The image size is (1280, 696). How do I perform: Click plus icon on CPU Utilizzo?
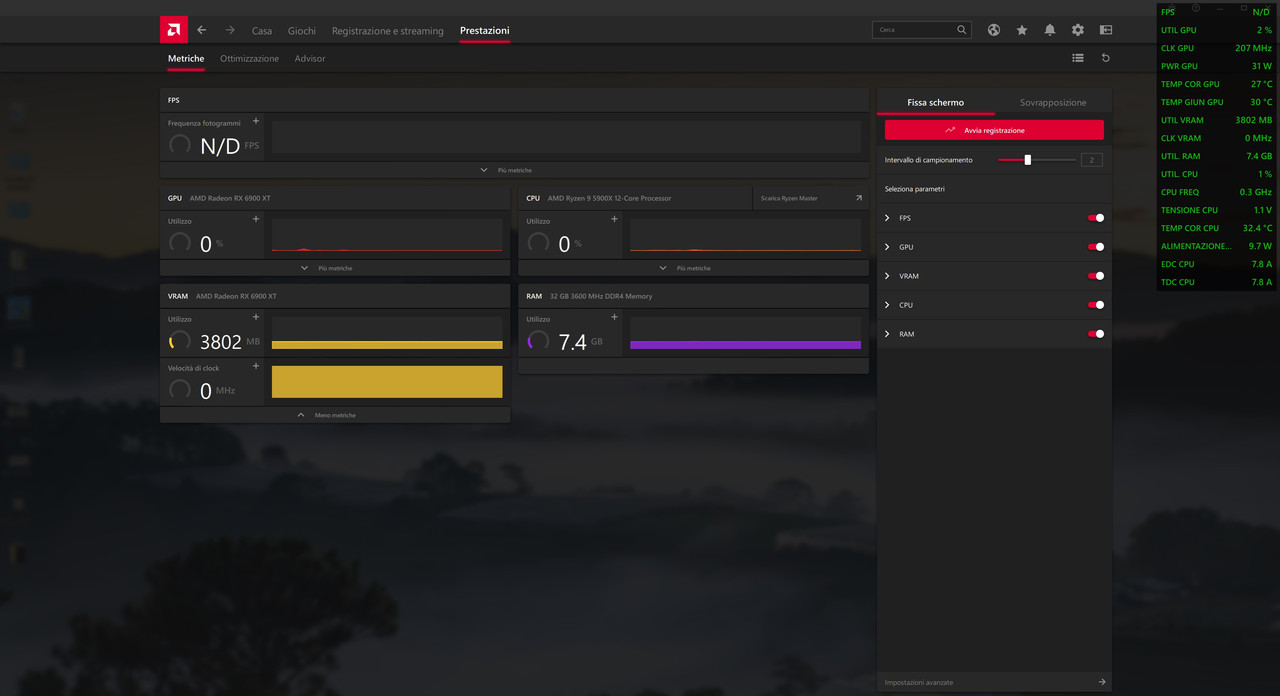pos(614,219)
